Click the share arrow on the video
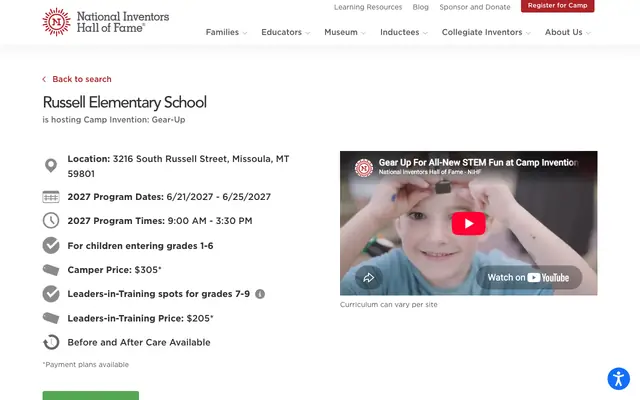Image resolution: width=640 pixels, height=400 pixels. (x=369, y=278)
